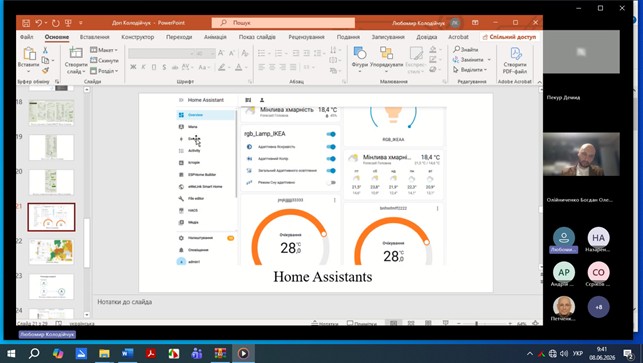Click Undo arrow in PowerPoint title bar
This screenshot has width=643, height=363.
click(x=39, y=23)
